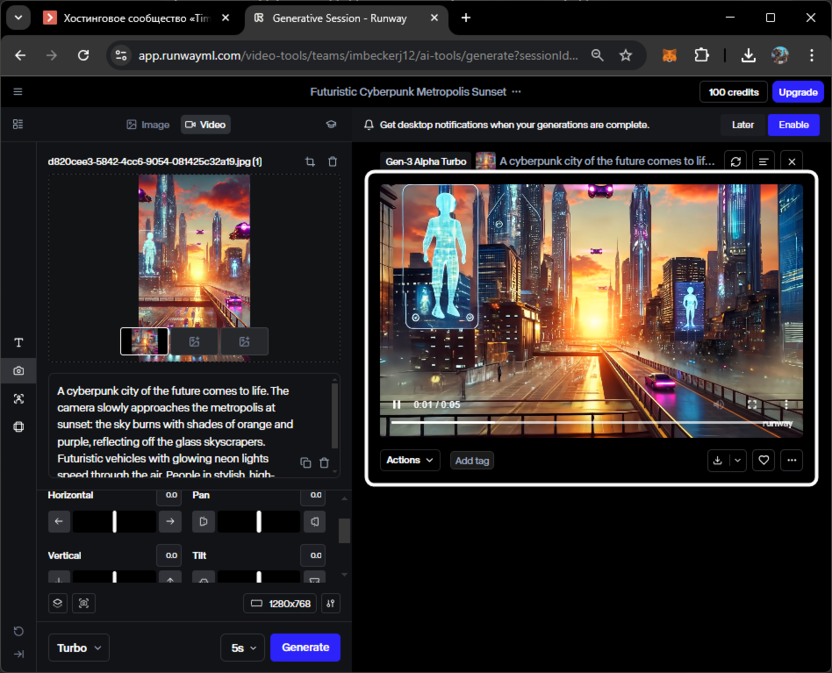Switch to the Image tab
The width and height of the screenshot is (832, 673).
click(x=148, y=125)
